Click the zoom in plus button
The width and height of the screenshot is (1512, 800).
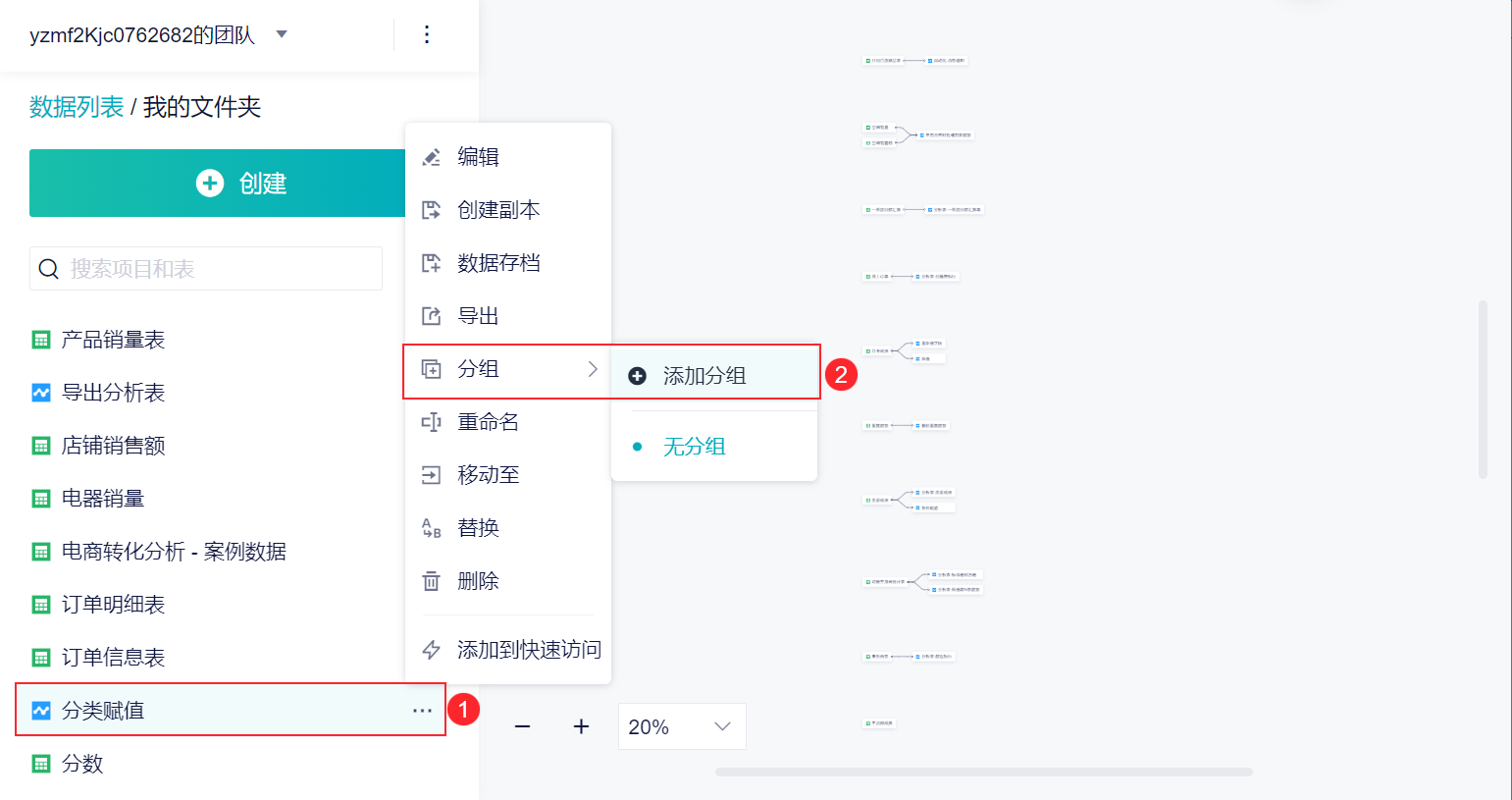pyautogui.click(x=581, y=726)
